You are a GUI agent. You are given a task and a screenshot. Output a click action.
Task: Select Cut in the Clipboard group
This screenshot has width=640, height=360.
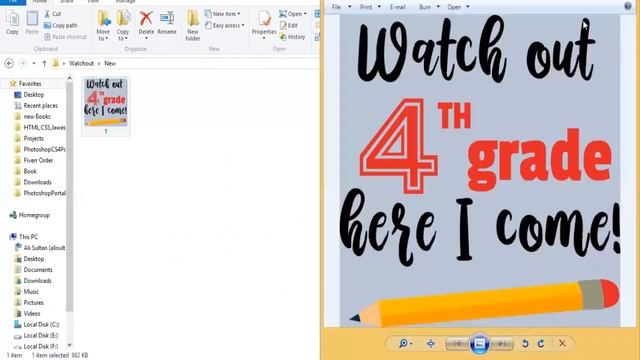tap(52, 14)
